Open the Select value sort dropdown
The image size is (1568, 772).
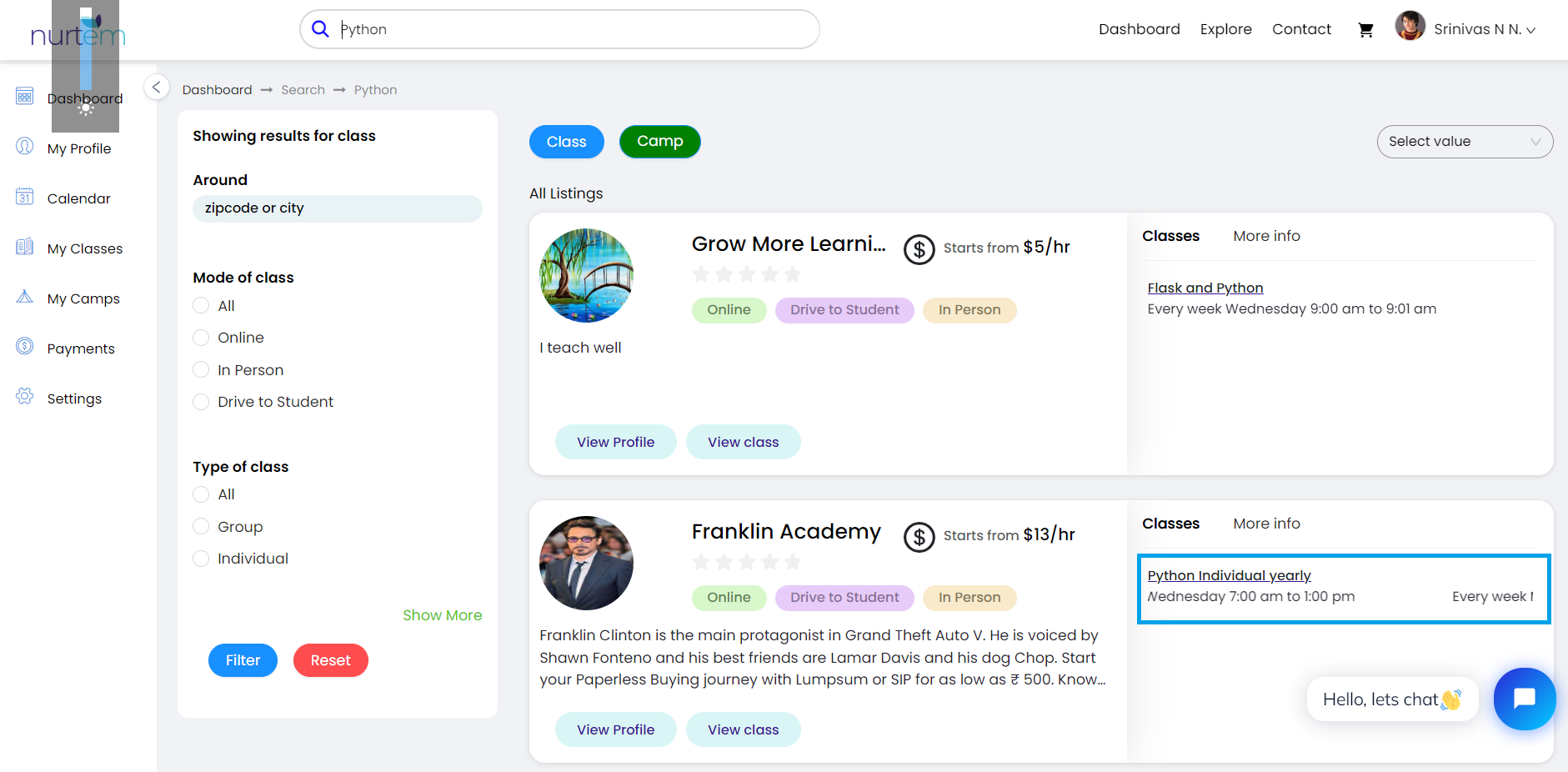click(x=1464, y=142)
